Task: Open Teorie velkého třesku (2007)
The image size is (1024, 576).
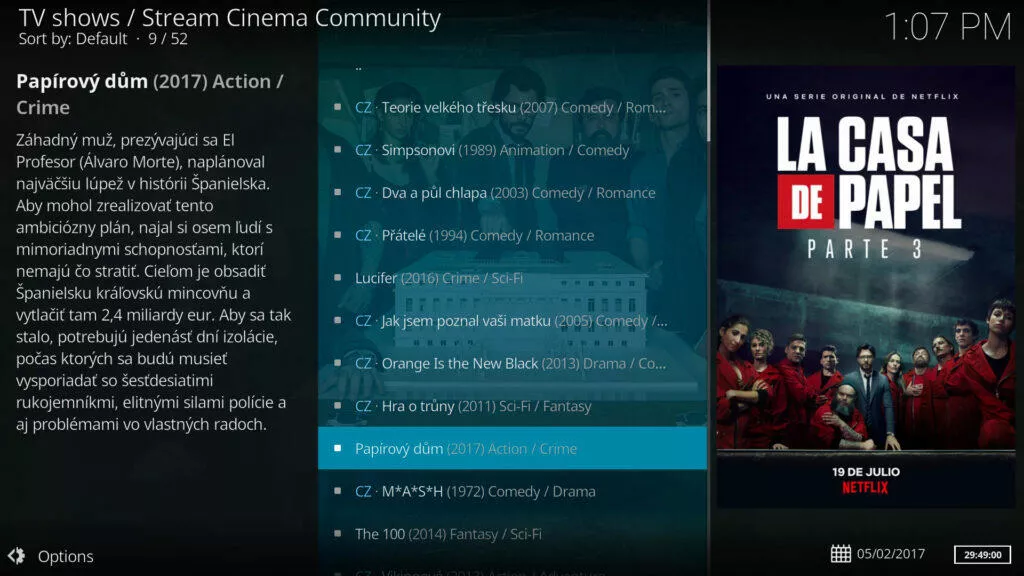Action: (x=512, y=107)
